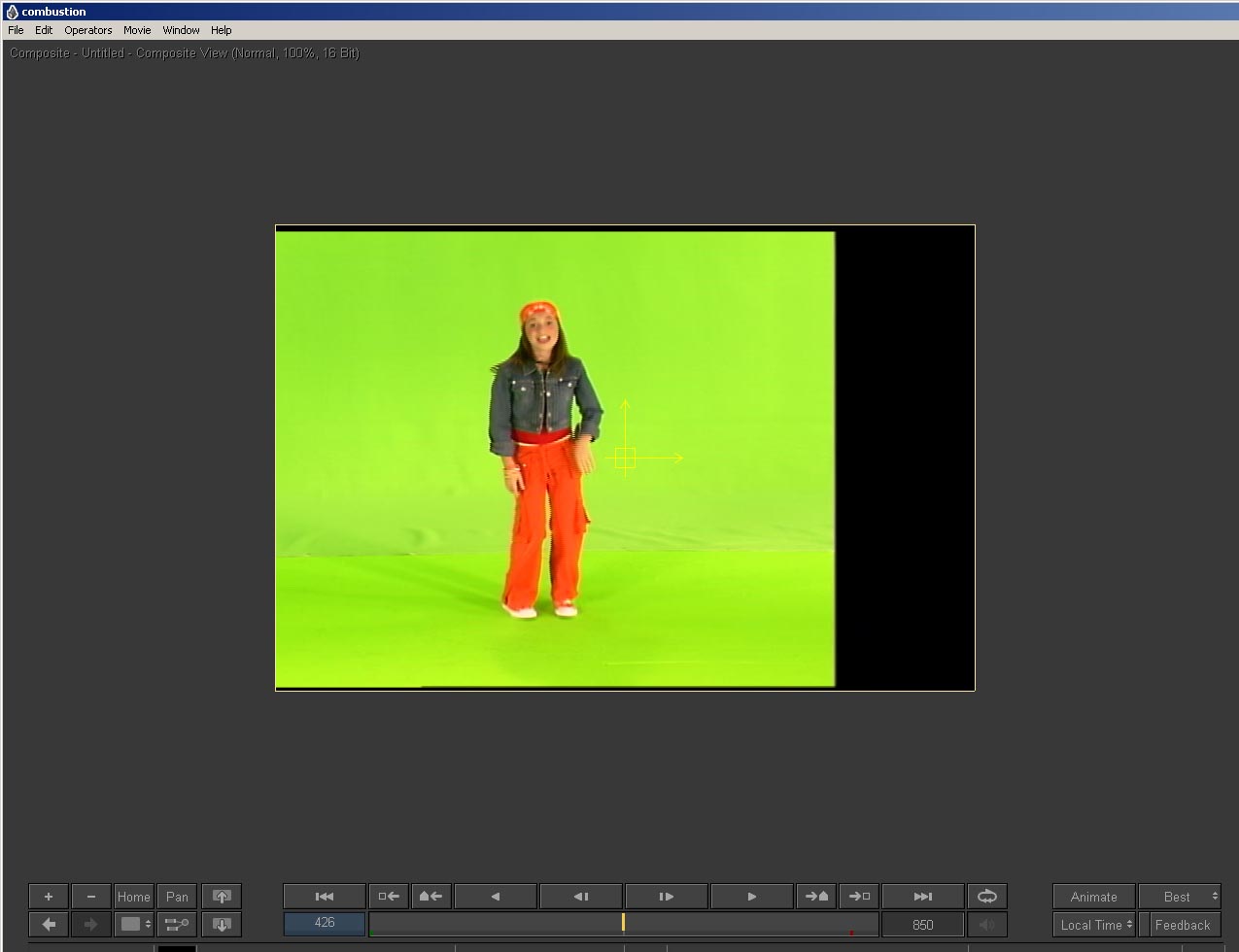
Task: Open the Operators menu
Action: pyautogui.click(x=88, y=30)
